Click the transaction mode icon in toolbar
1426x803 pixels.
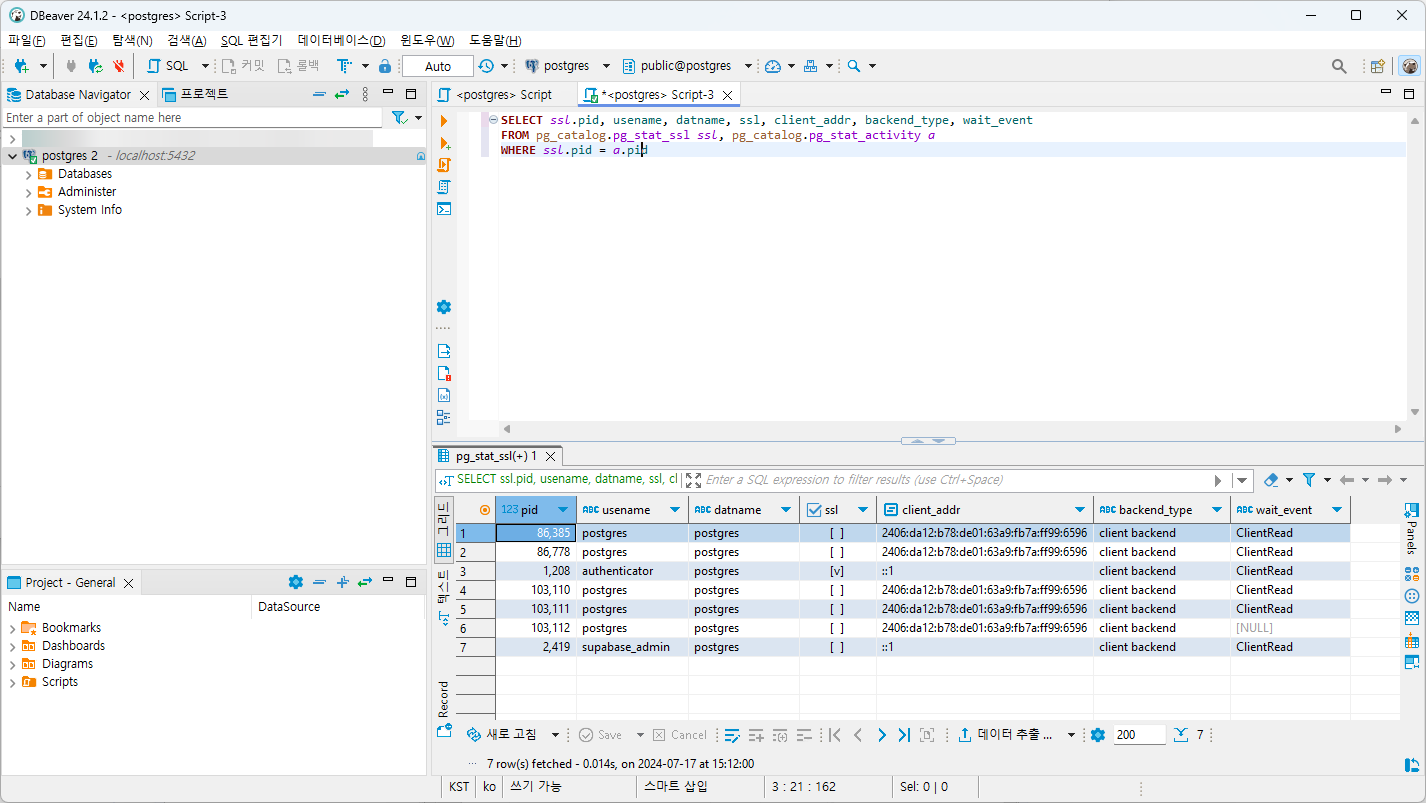tap(344, 66)
